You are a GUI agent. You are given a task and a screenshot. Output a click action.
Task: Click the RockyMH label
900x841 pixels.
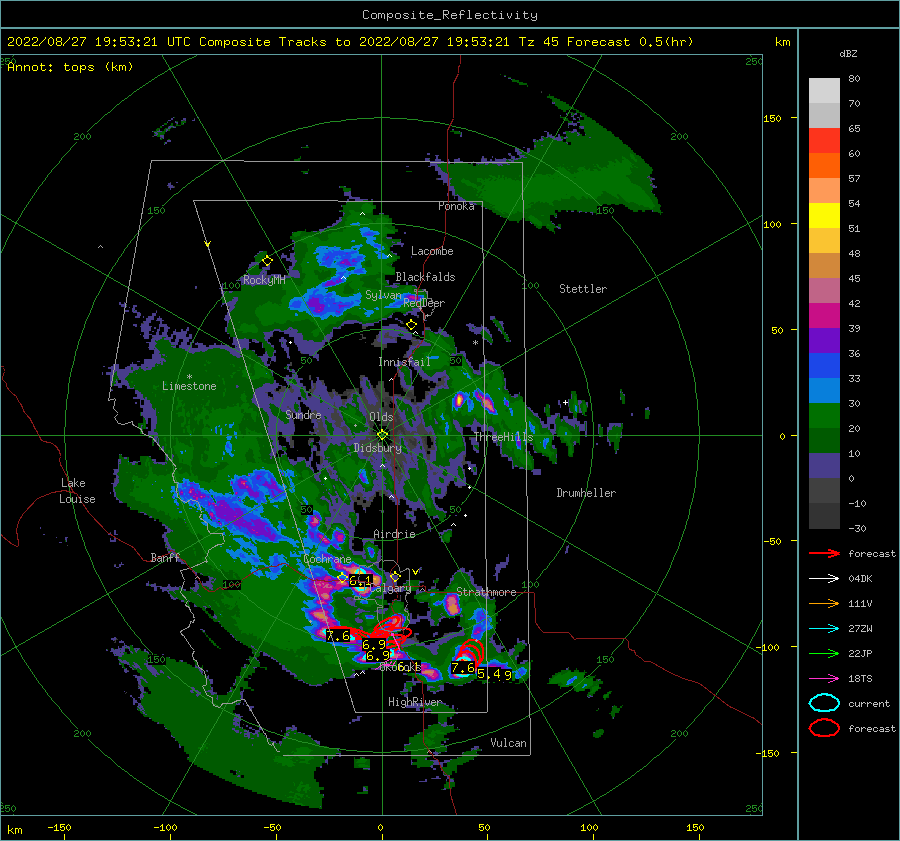(x=264, y=280)
